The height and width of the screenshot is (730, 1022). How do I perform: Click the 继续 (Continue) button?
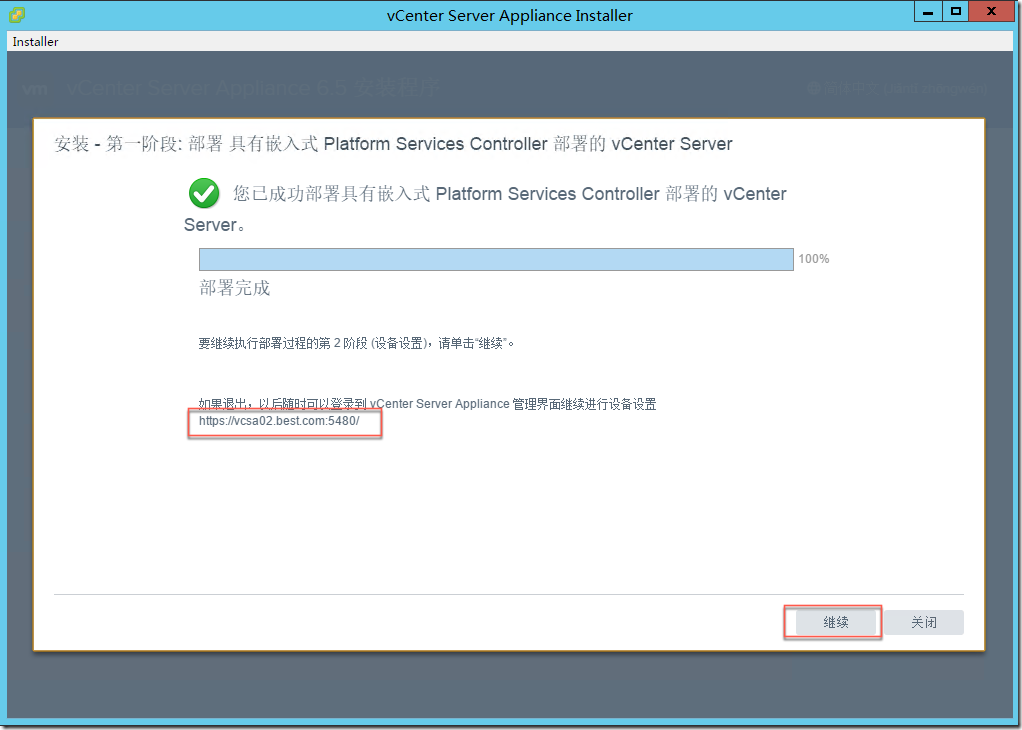836,622
